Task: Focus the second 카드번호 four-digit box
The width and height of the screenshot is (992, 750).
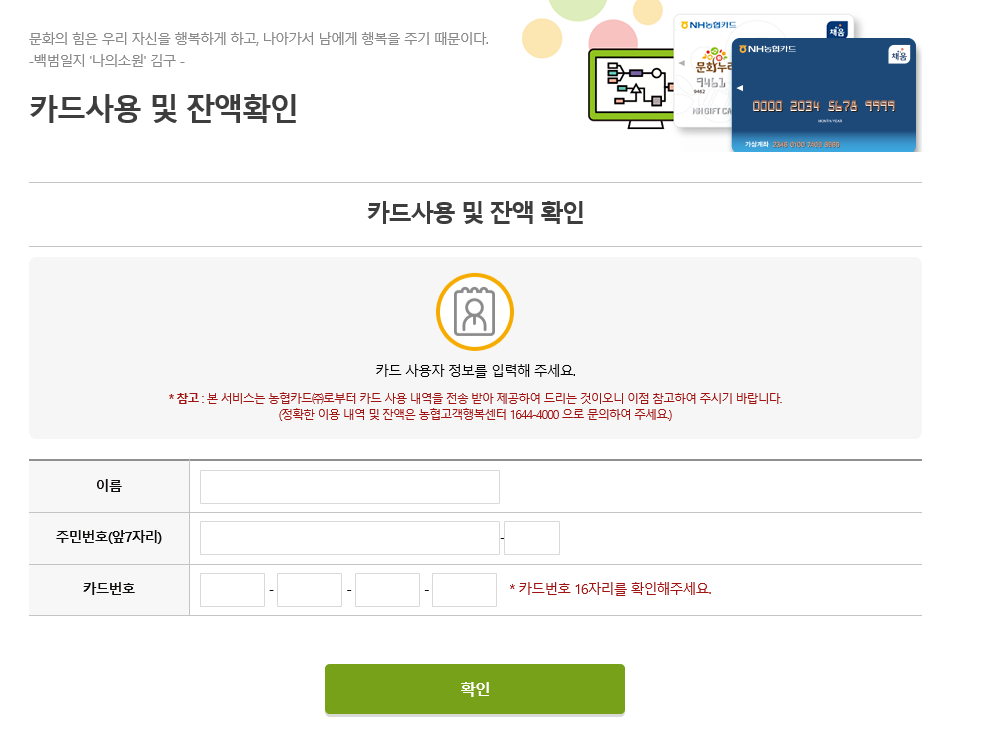Action: (309, 590)
